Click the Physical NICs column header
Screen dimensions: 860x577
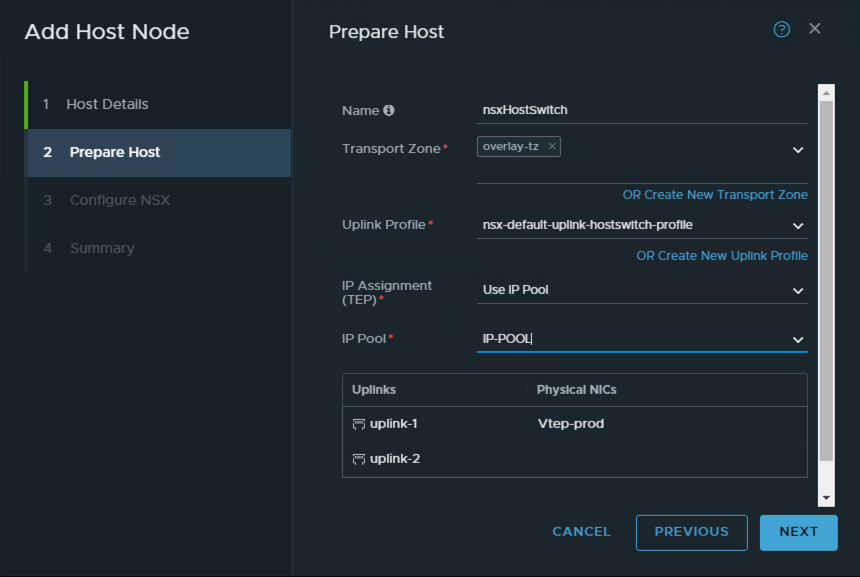click(576, 390)
